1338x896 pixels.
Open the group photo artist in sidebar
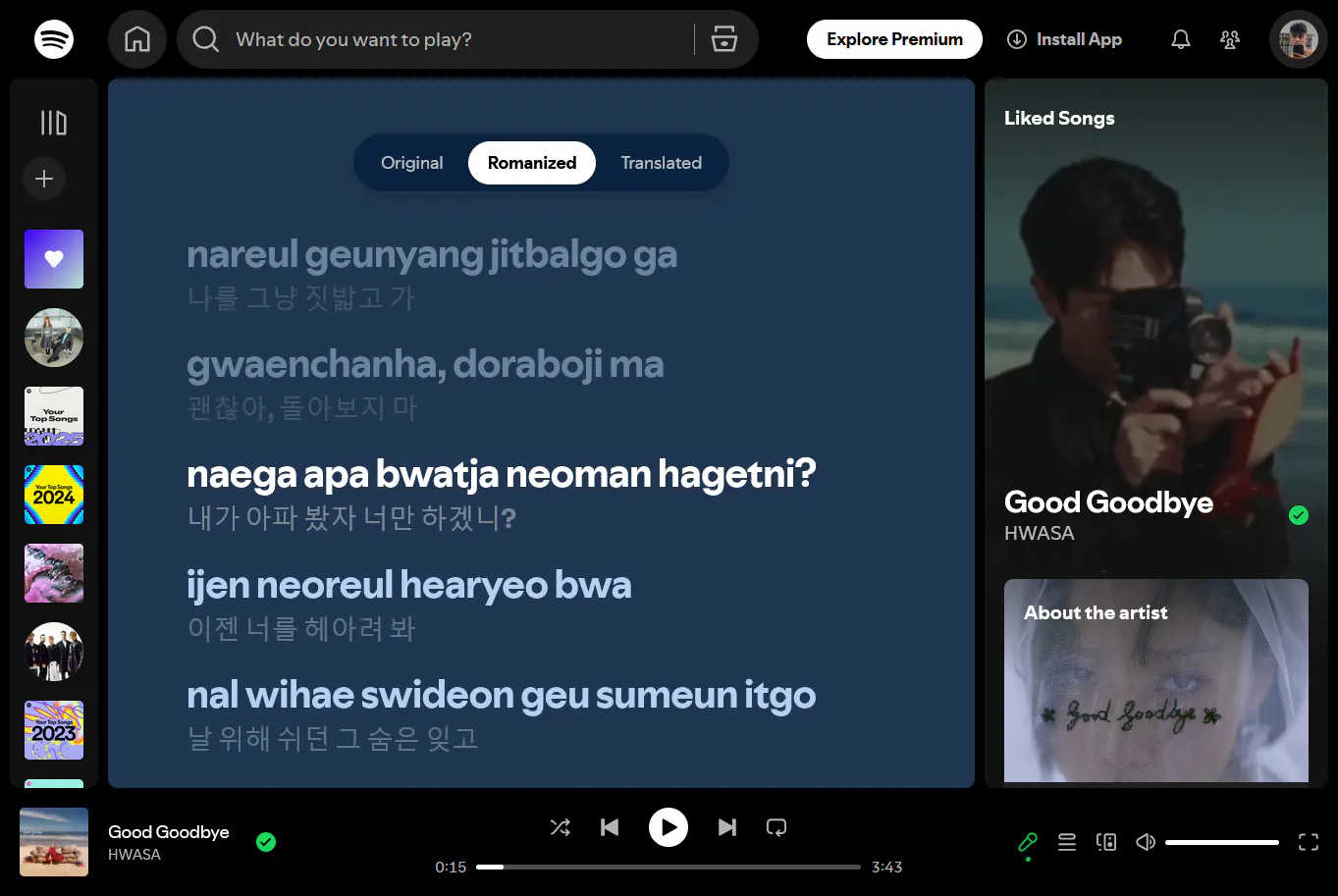54,652
